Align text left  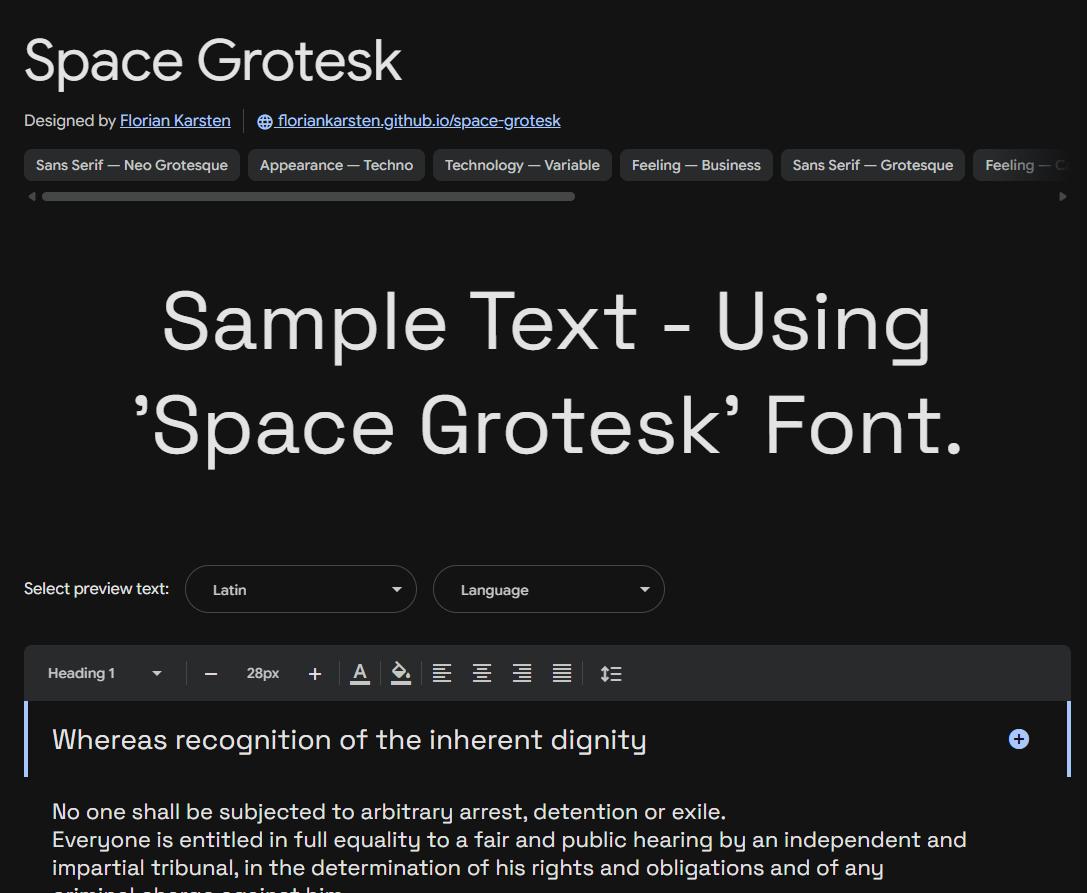(442, 673)
